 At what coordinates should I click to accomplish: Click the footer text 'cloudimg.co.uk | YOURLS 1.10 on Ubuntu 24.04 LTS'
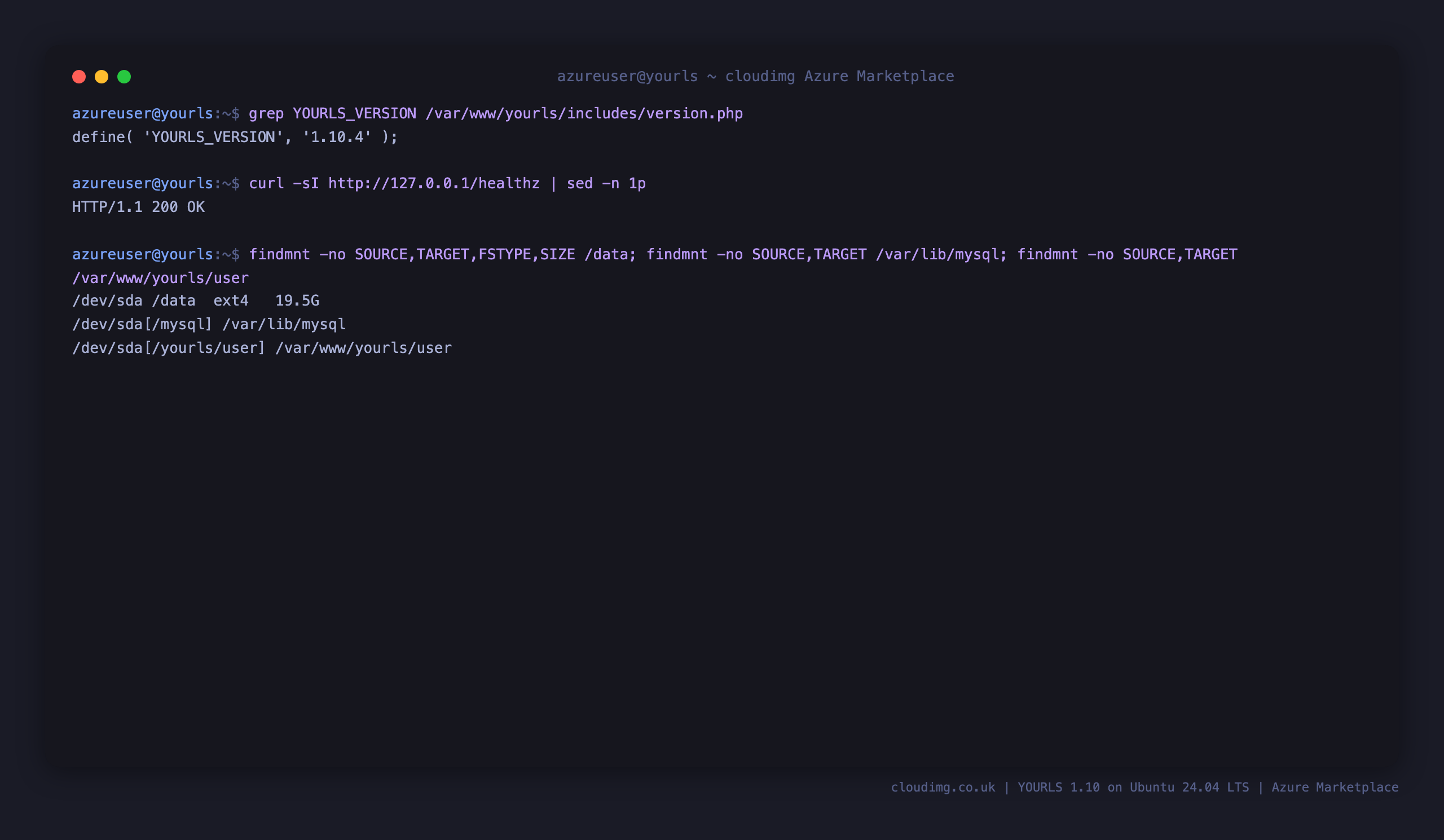[1069, 788]
